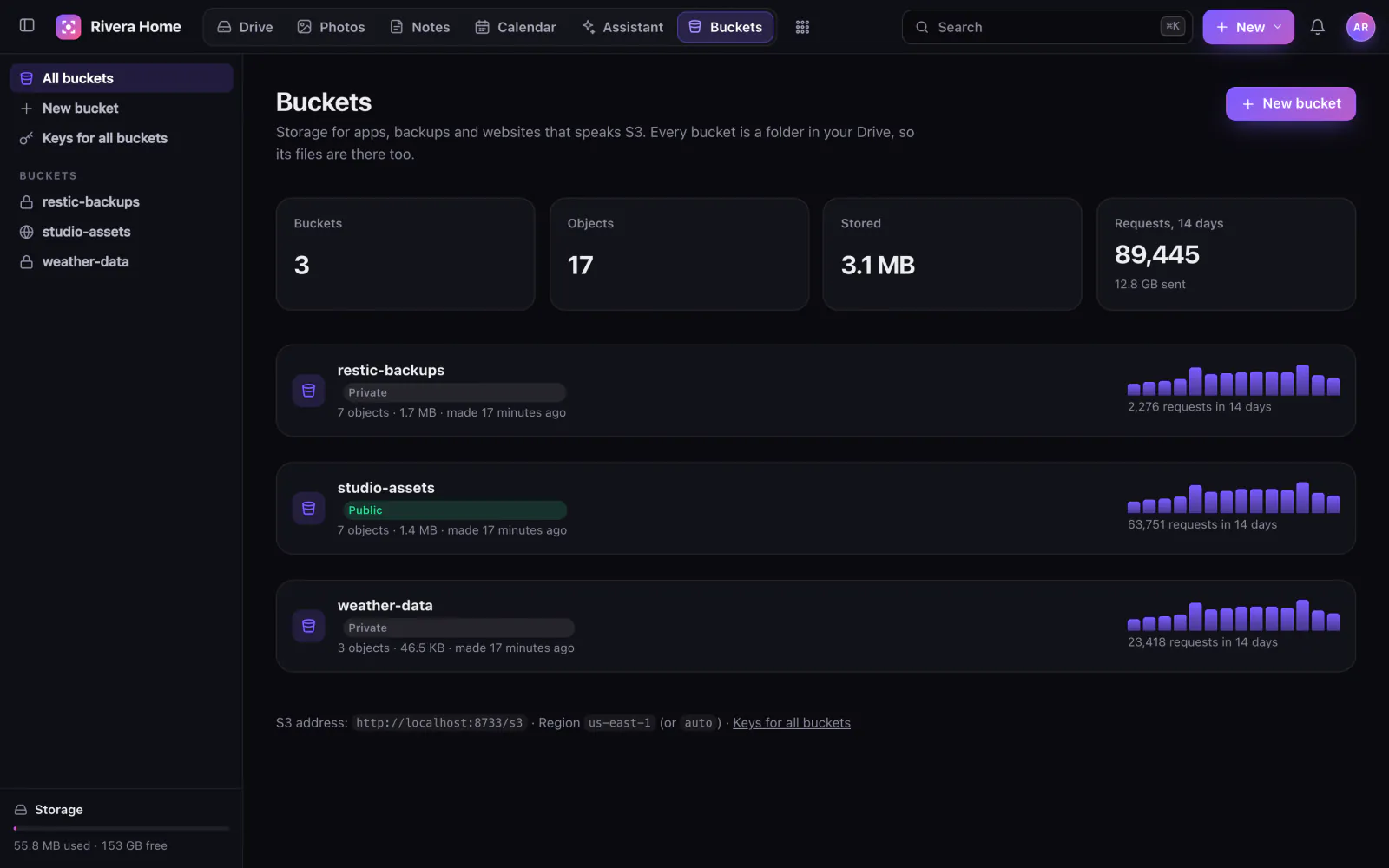Open the Calendar tab
This screenshot has height=868, width=1389.
click(x=516, y=27)
